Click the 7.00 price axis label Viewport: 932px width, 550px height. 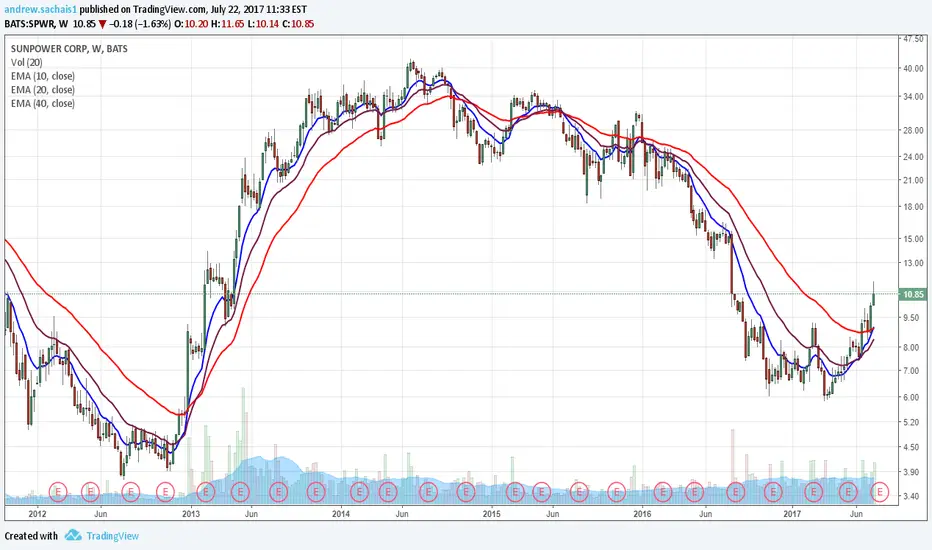point(911,370)
